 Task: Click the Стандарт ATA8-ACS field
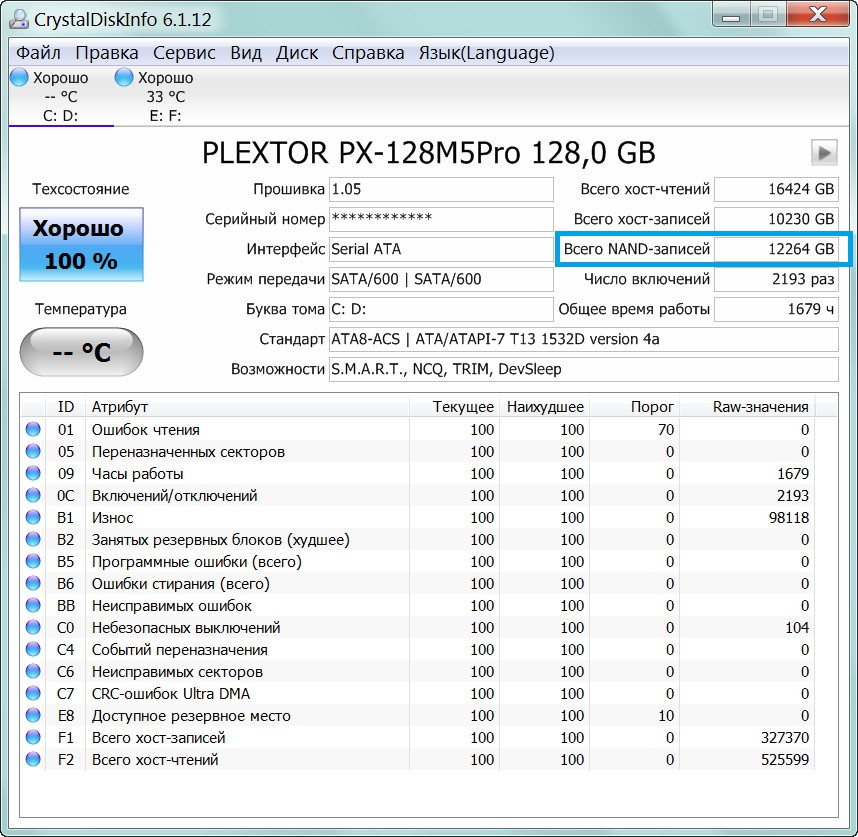point(584,340)
